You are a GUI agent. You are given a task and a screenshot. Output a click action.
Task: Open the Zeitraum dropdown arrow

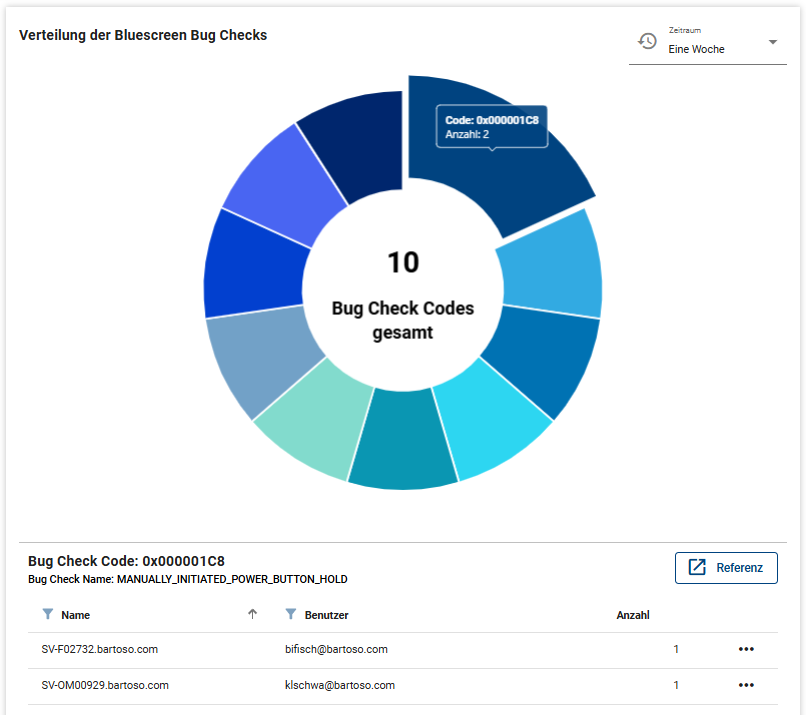point(772,42)
